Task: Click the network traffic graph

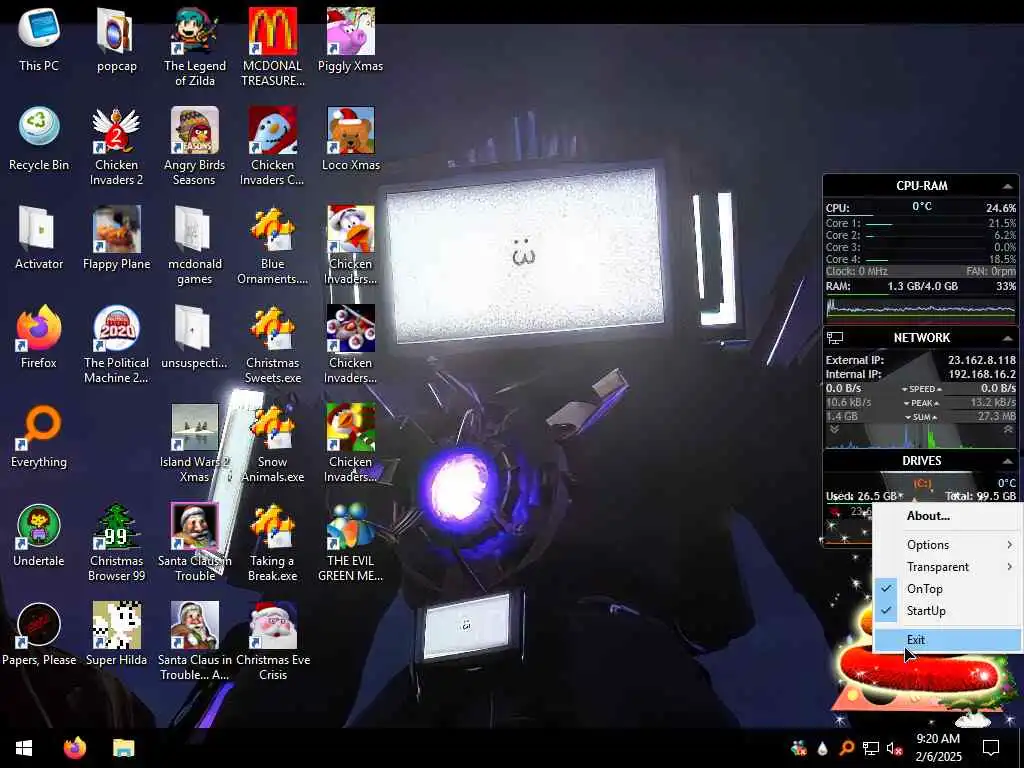Action: click(921, 436)
